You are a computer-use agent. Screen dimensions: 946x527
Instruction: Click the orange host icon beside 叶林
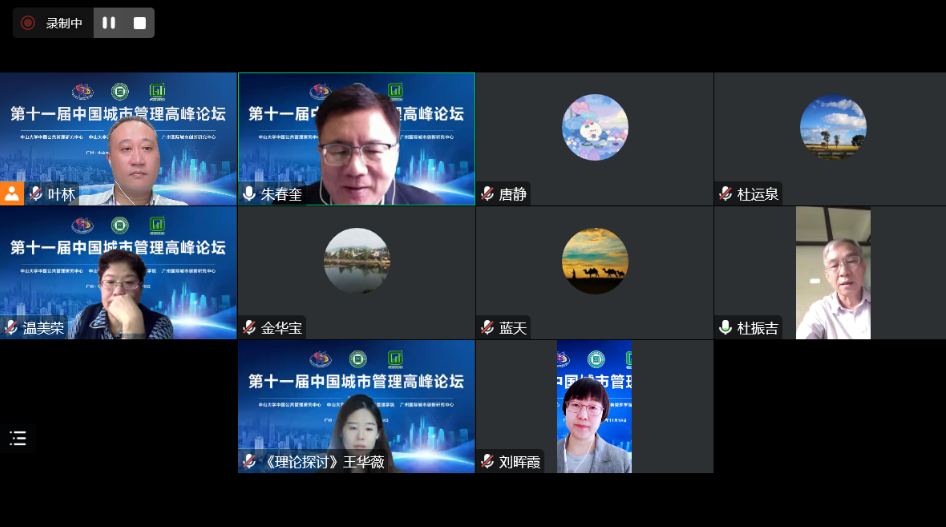coord(12,194)
